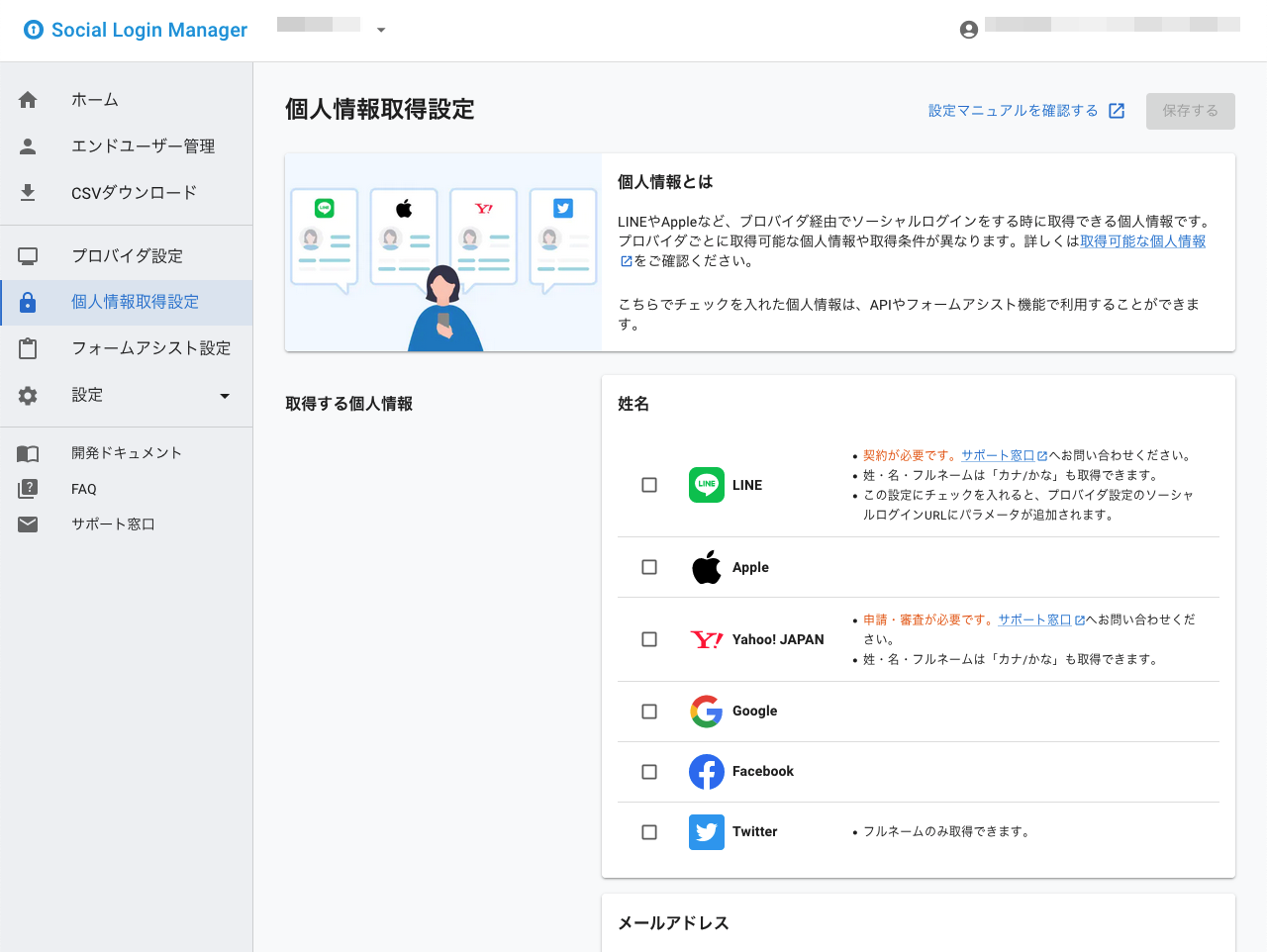Open FAQ in the sidebar
The width and height of the screenshot is (1267, 952).
click(127, 489)
